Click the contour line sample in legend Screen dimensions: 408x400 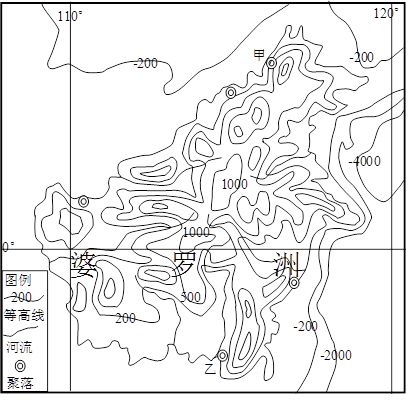click(23, 297)
